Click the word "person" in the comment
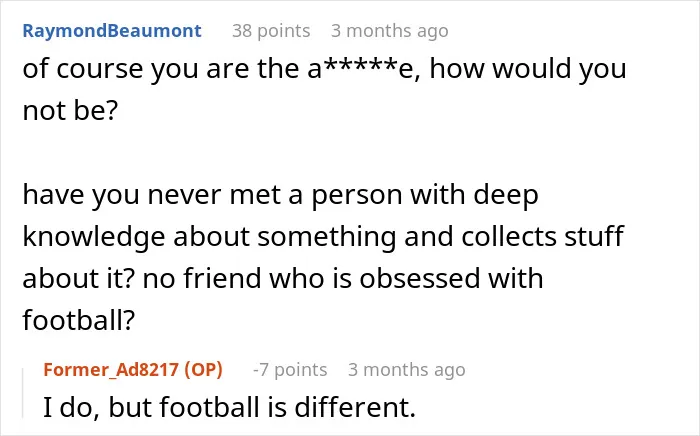 (x=357, y=195)
